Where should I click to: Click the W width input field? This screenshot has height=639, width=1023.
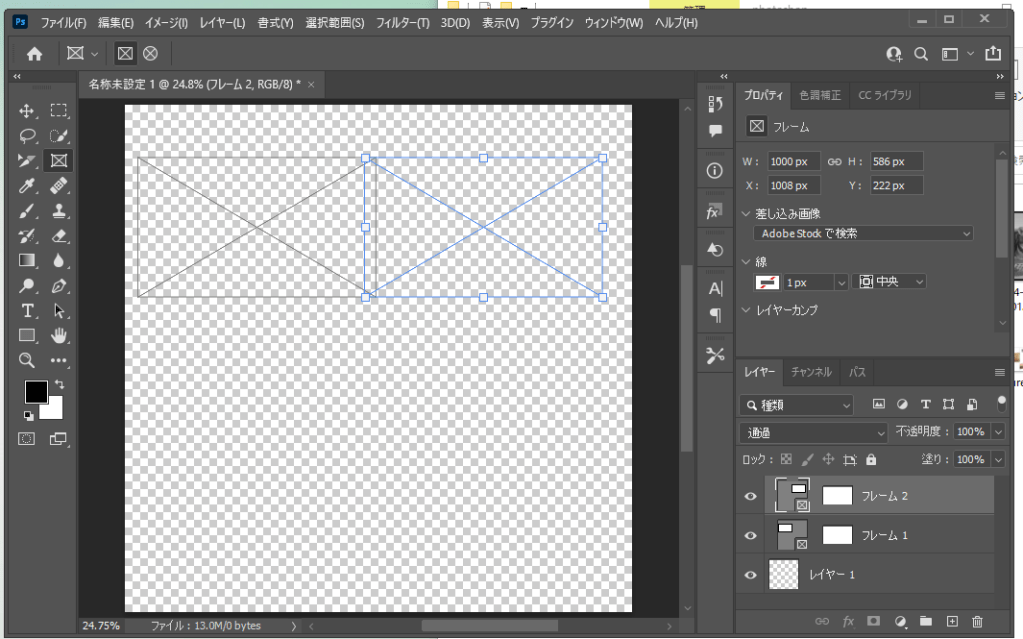(x=794, y=161)
